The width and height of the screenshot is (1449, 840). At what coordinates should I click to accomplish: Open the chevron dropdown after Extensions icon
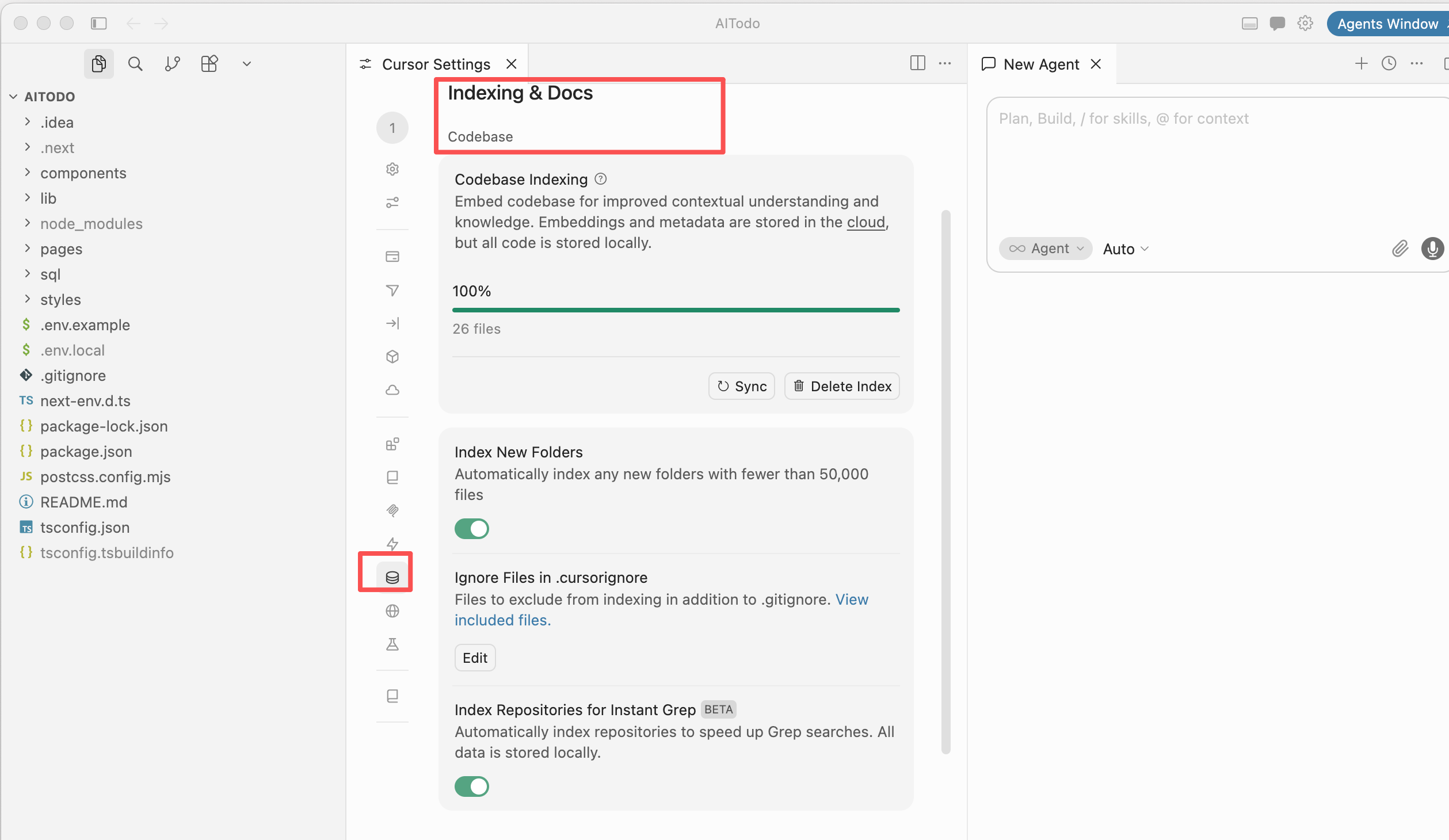[x=247, y=64]
